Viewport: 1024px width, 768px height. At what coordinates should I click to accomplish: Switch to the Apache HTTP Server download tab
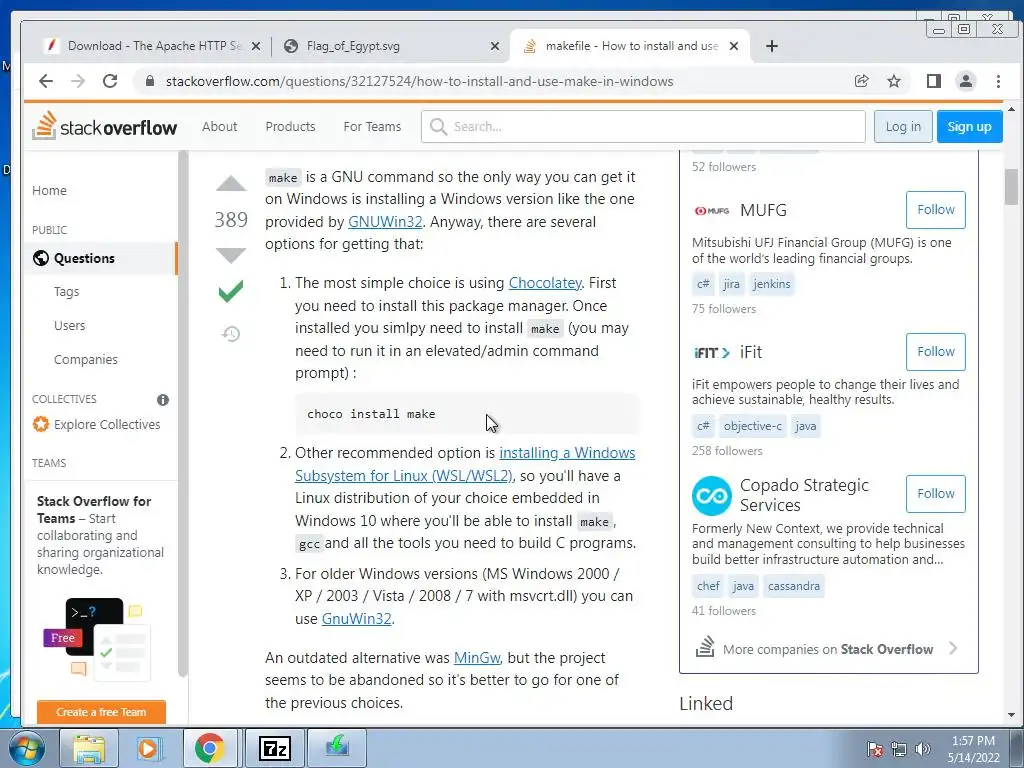pos(153,46)
